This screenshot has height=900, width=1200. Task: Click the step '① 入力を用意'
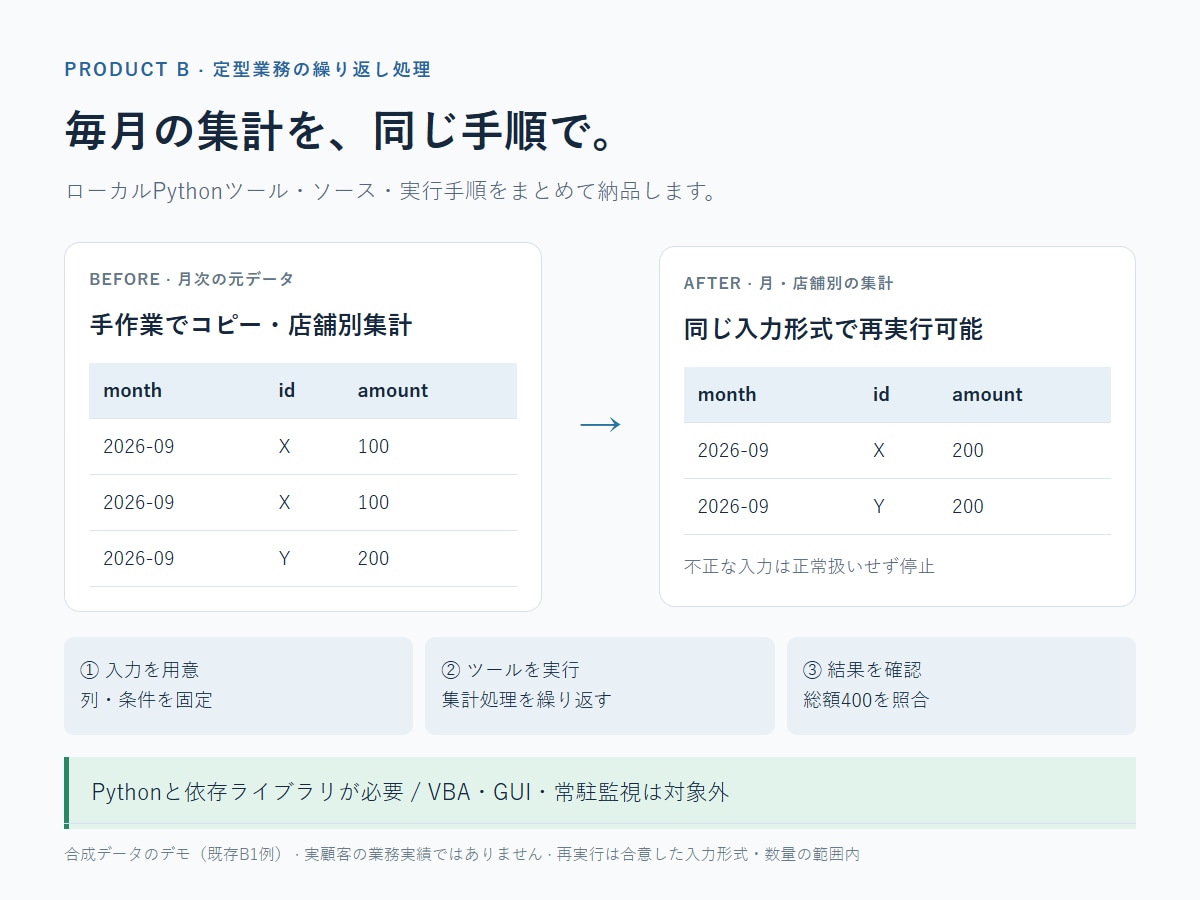pos(140,670)
